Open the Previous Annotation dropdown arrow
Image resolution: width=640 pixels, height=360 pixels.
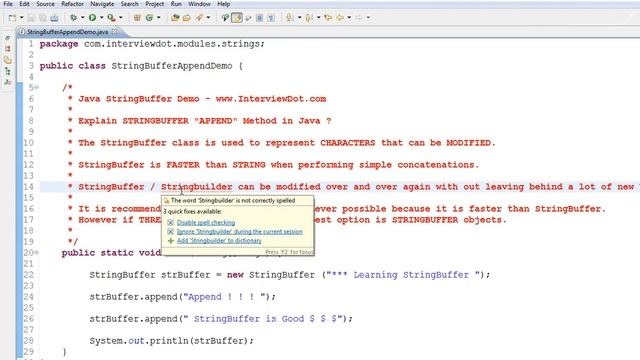coord(318,18)
